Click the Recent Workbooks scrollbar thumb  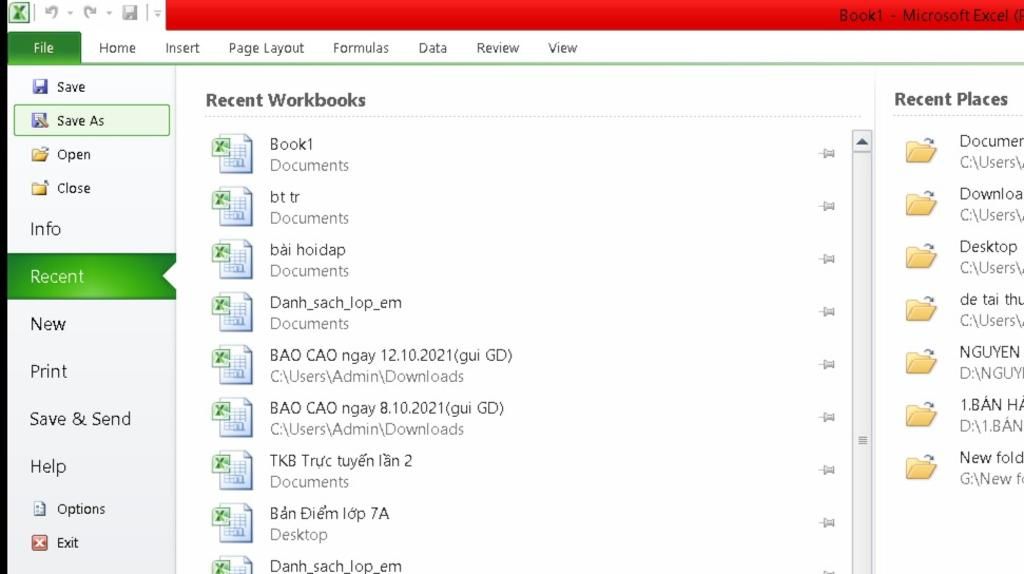862,440
